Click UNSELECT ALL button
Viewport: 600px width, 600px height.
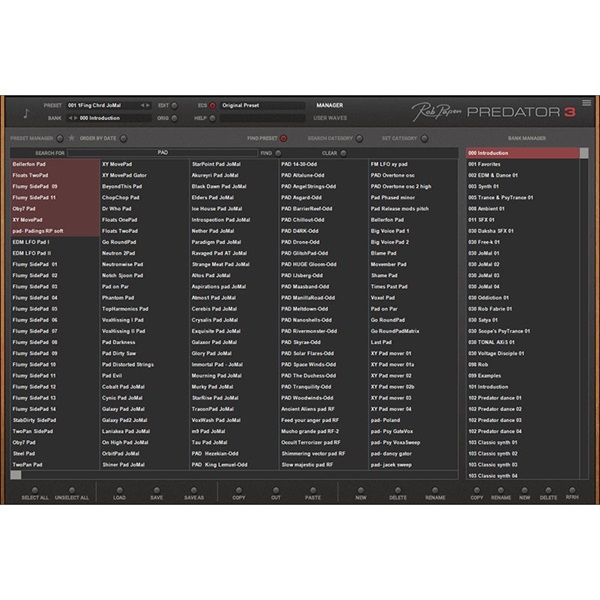(x=72, y=490)
